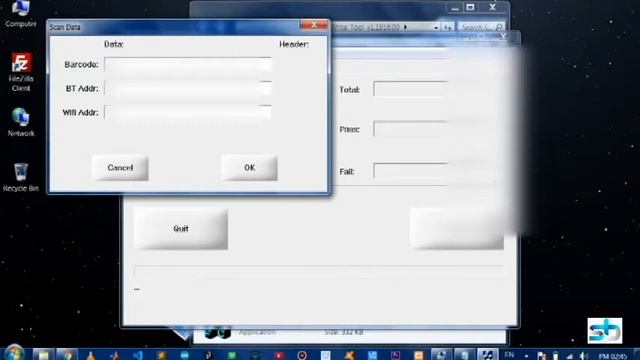Screen dimensions: 640x360
Task: Close the background Explorer window
Action: tap(493, 7)
